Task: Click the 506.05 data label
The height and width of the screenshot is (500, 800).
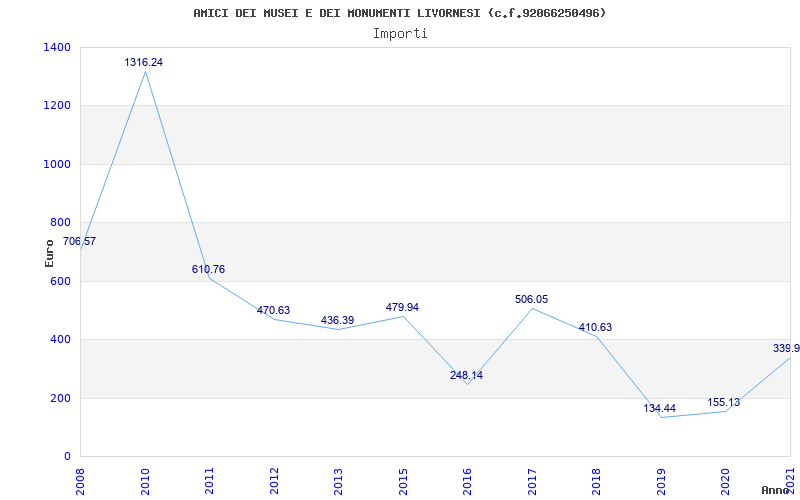Action: (x=532, y=299)
